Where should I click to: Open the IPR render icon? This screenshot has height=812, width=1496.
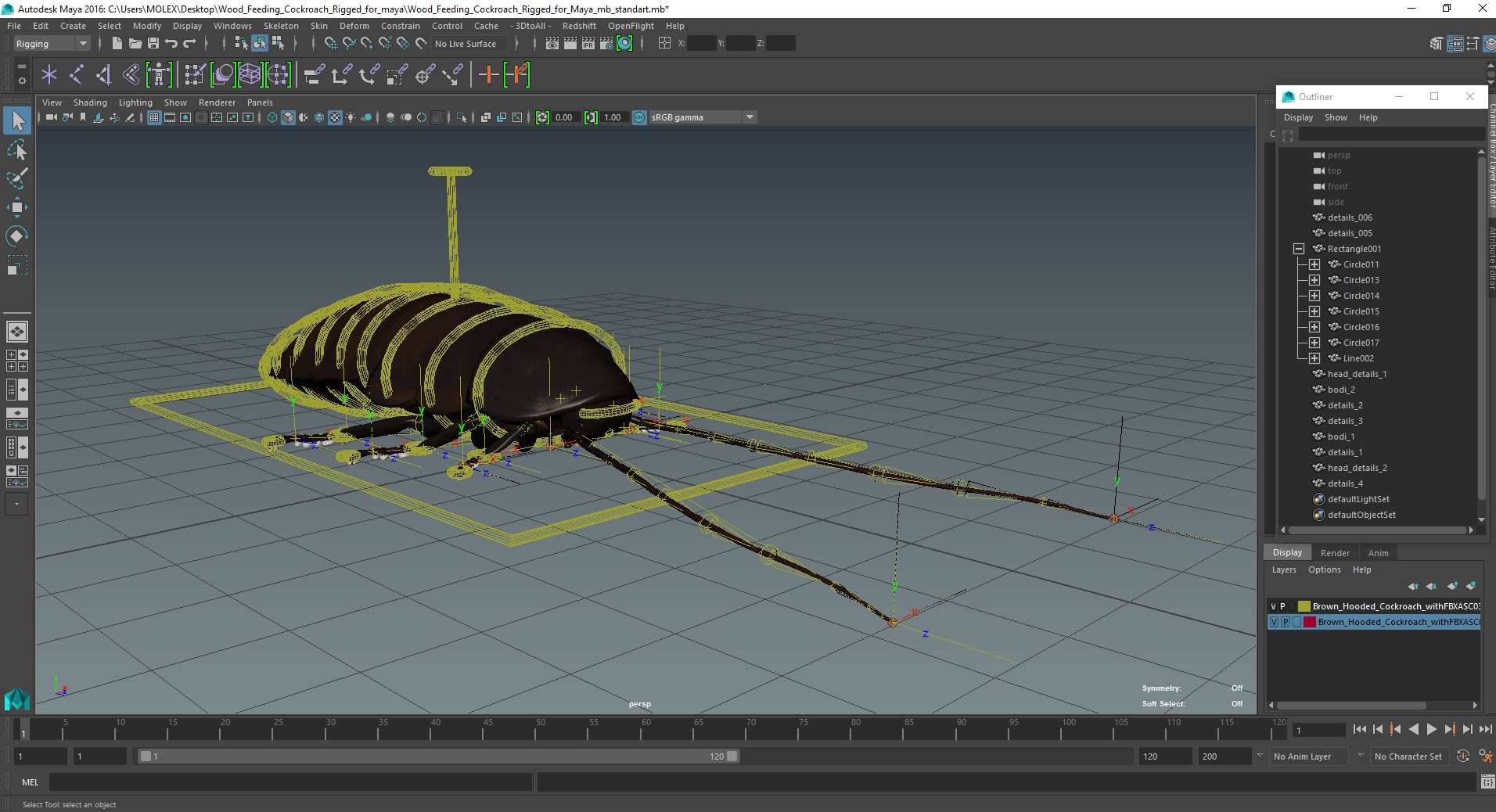(588, 44)
